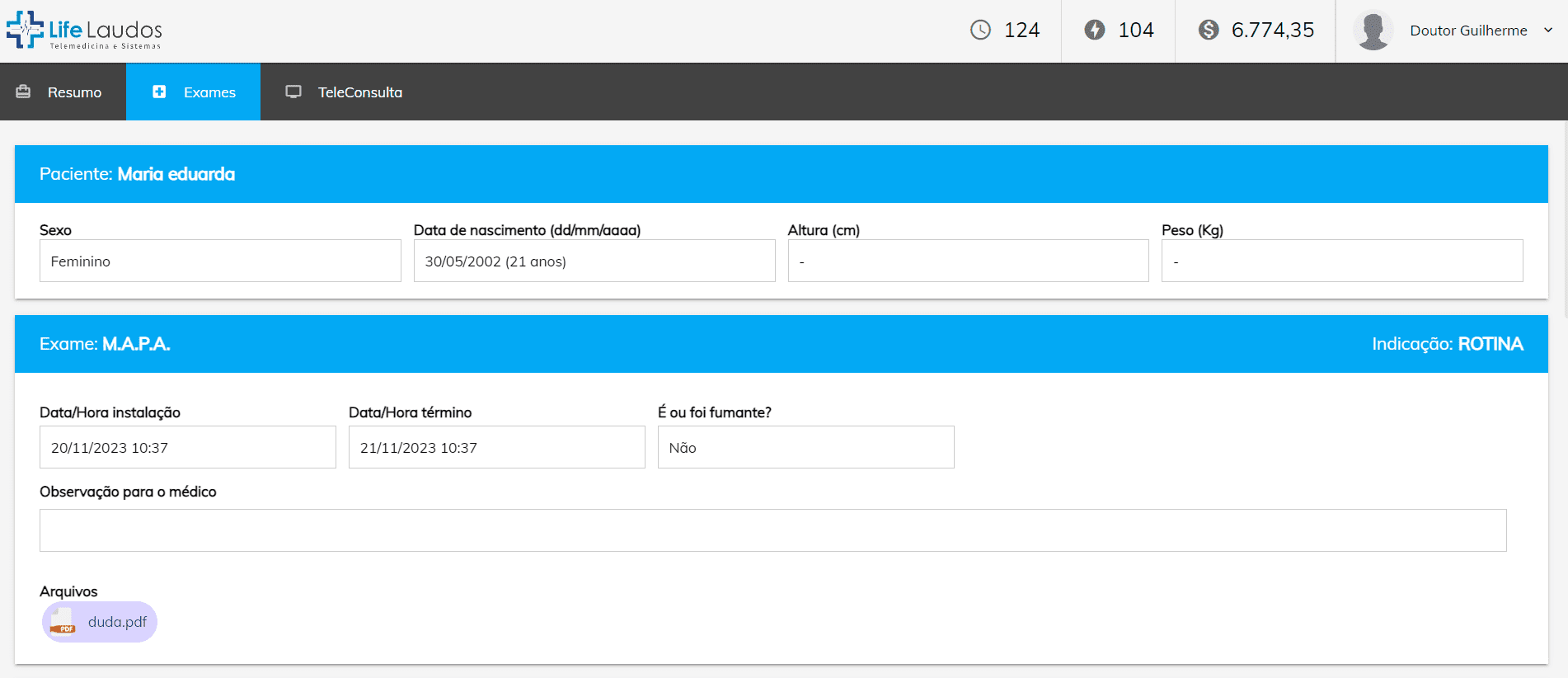Click the clock icon beside 124
The image size is (1568, 678).
pyautogui.click(x=980, y=31)
